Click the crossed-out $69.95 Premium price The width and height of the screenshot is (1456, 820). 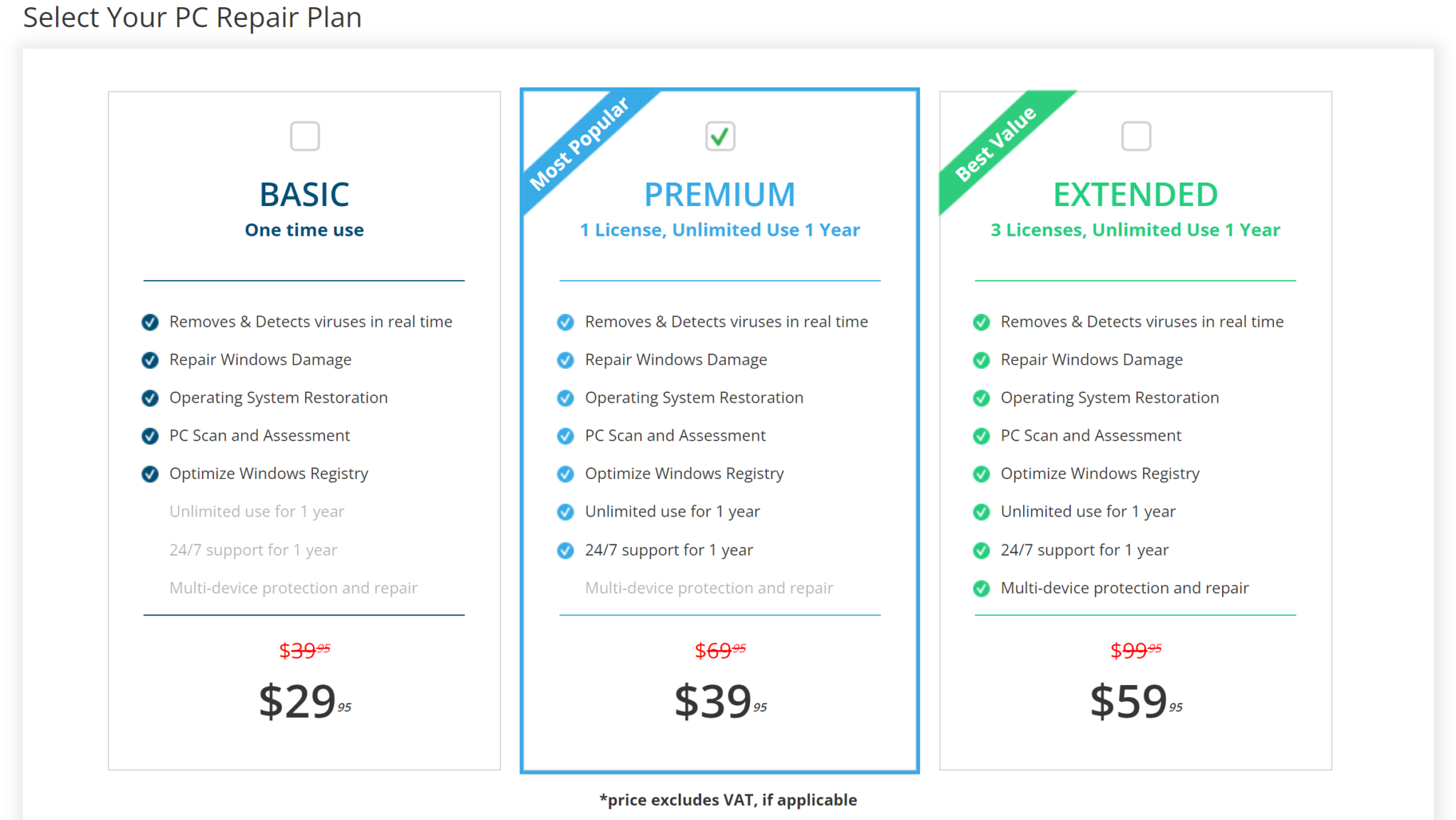[x=719, y=650]
